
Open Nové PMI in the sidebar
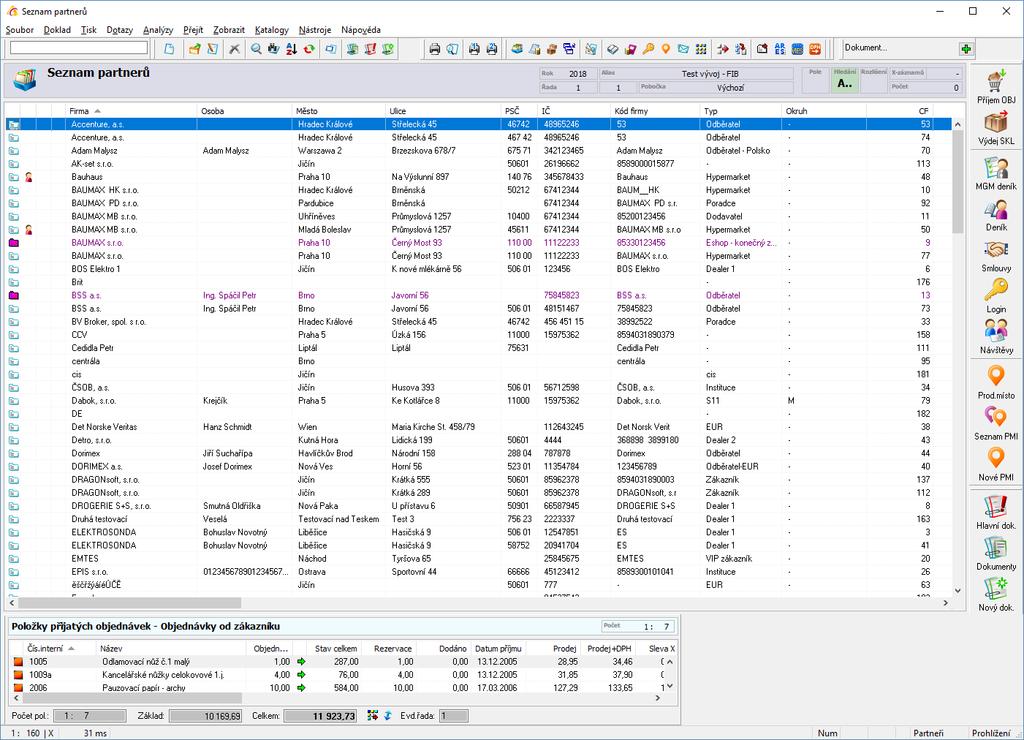[x=996, y=464]
